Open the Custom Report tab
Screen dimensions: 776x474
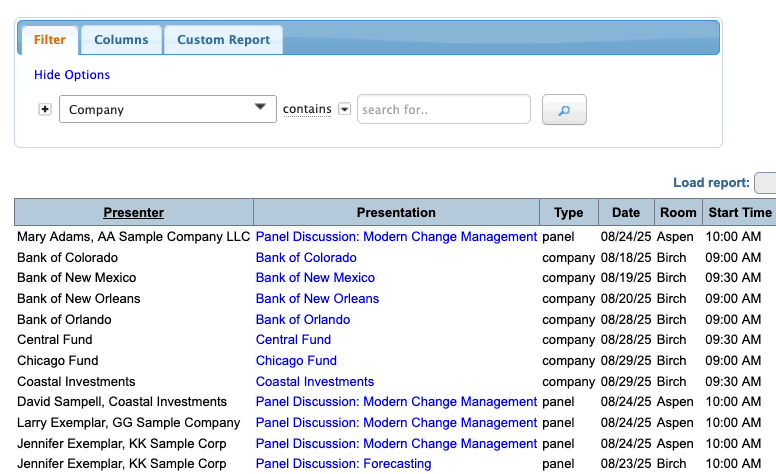tap(223, 40)
